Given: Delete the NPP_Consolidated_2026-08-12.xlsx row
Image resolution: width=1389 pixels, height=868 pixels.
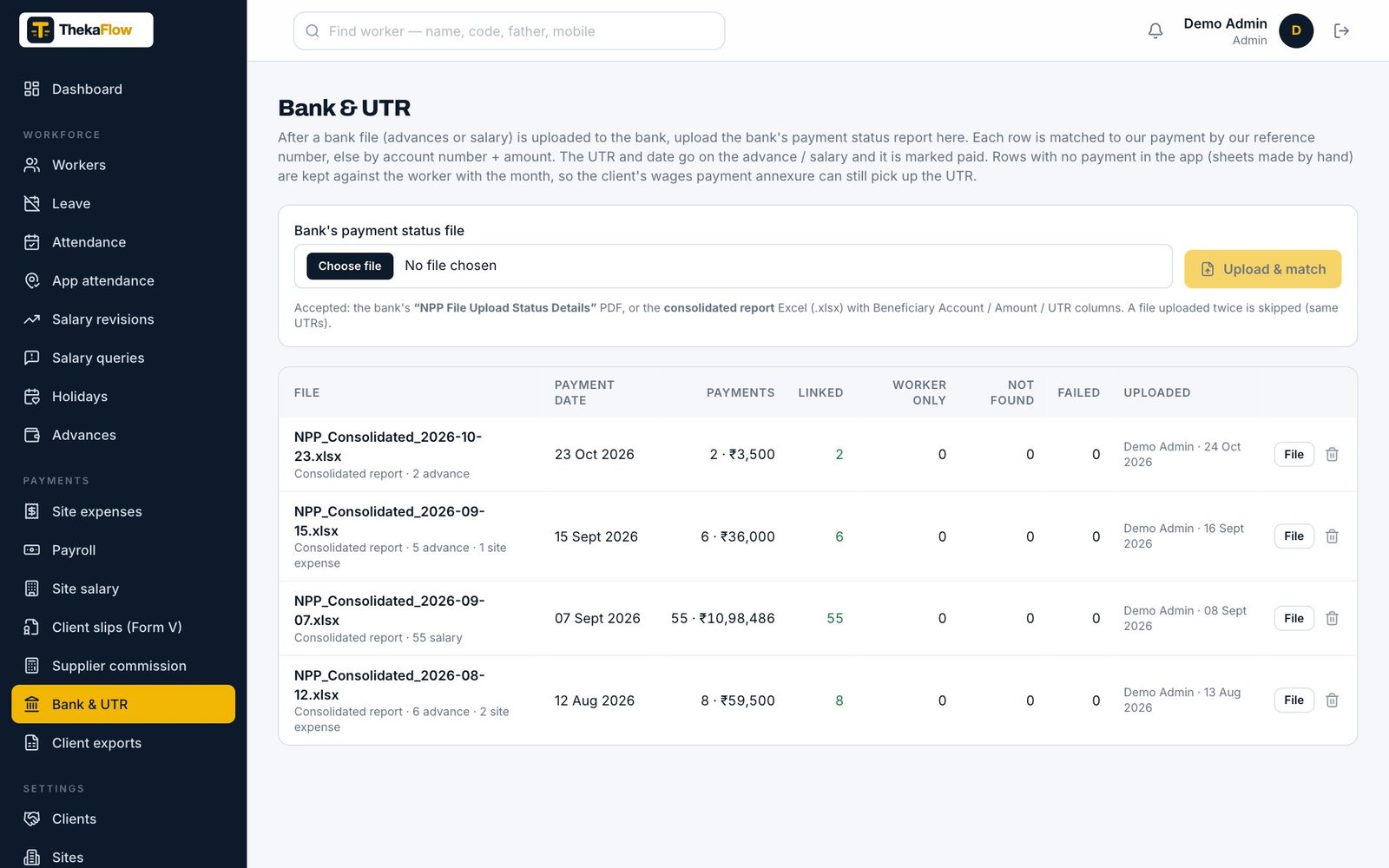Looking at the screenshot, I should (1332, 700).
